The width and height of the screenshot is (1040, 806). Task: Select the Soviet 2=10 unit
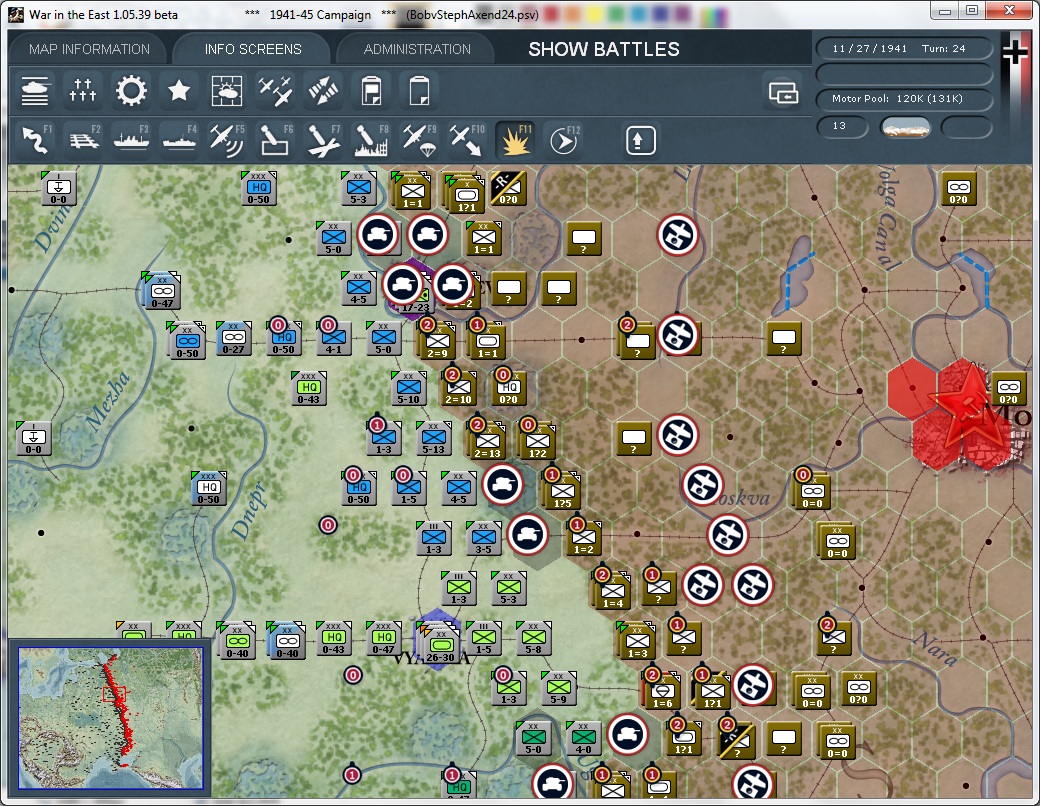[458, 389]
